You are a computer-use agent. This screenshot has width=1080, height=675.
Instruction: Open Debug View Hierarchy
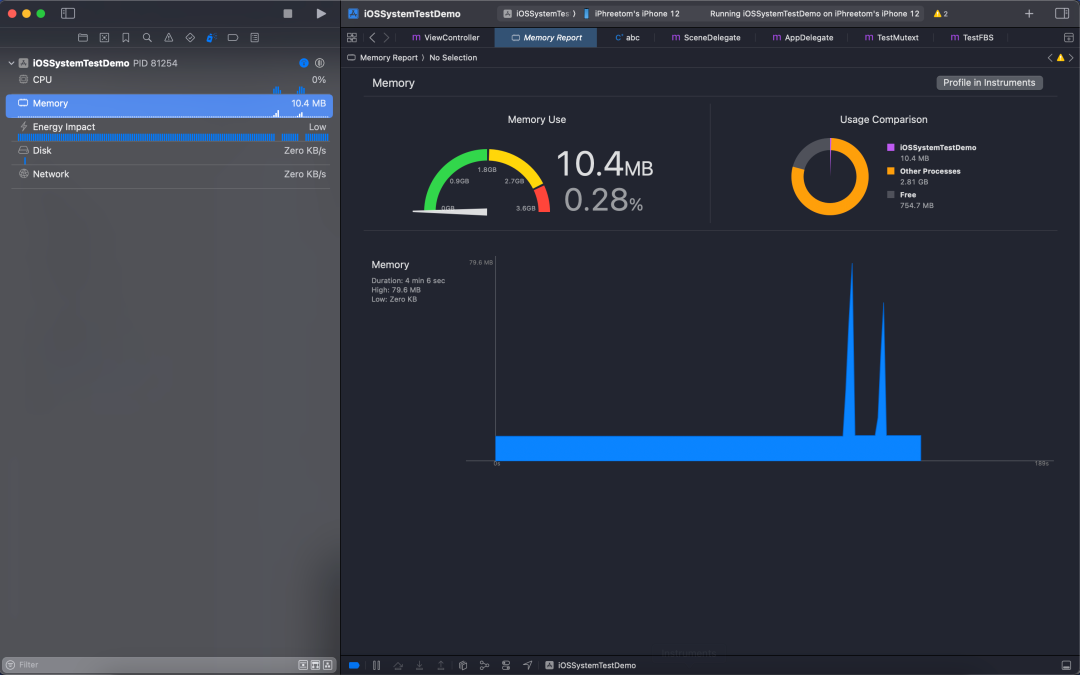click(x=463, y=665)
